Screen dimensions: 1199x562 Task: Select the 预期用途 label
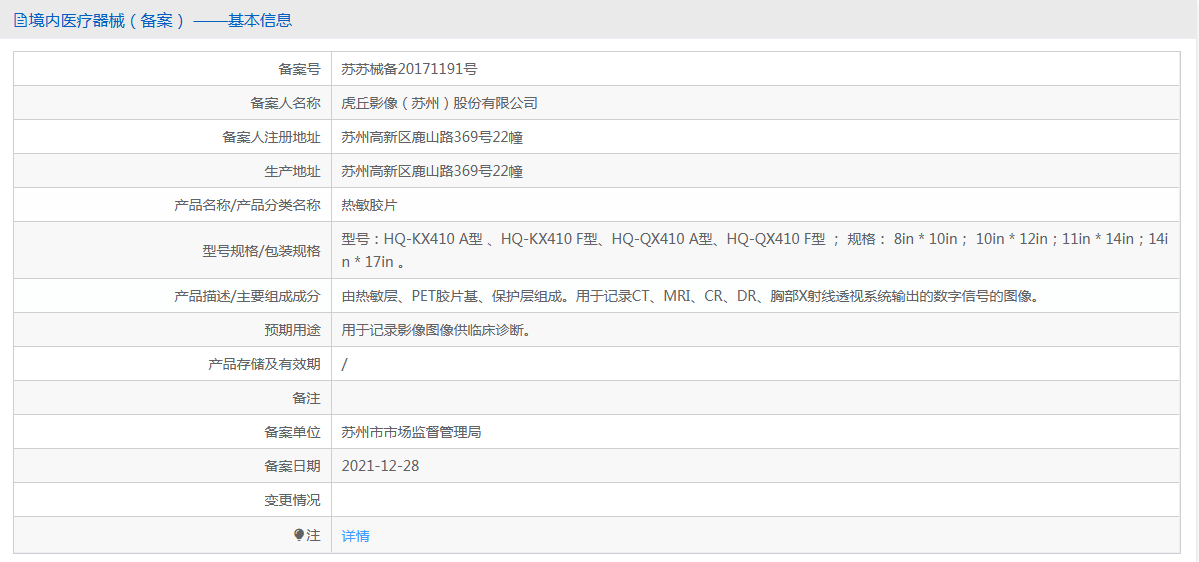pos(293,330)
